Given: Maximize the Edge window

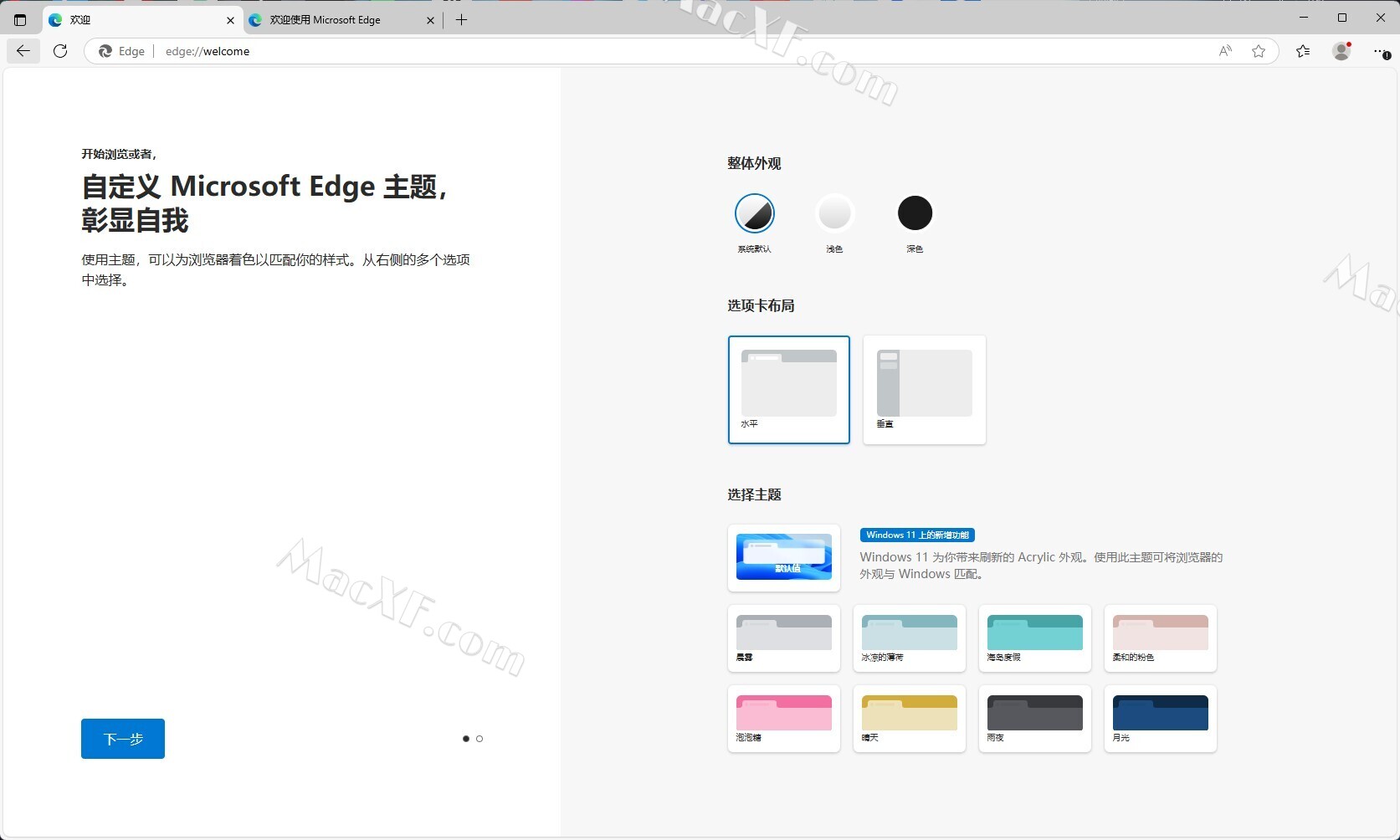Looking at the screenshot, I should [1342, 18].
